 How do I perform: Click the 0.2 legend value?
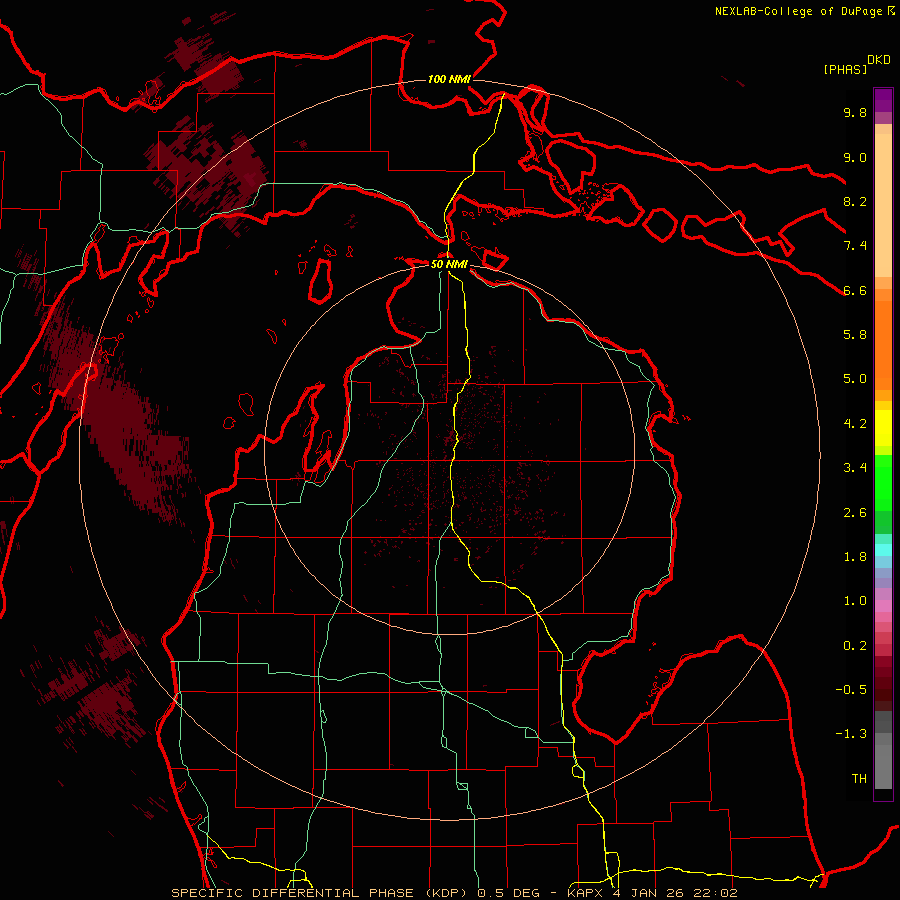tap(855, 646)
